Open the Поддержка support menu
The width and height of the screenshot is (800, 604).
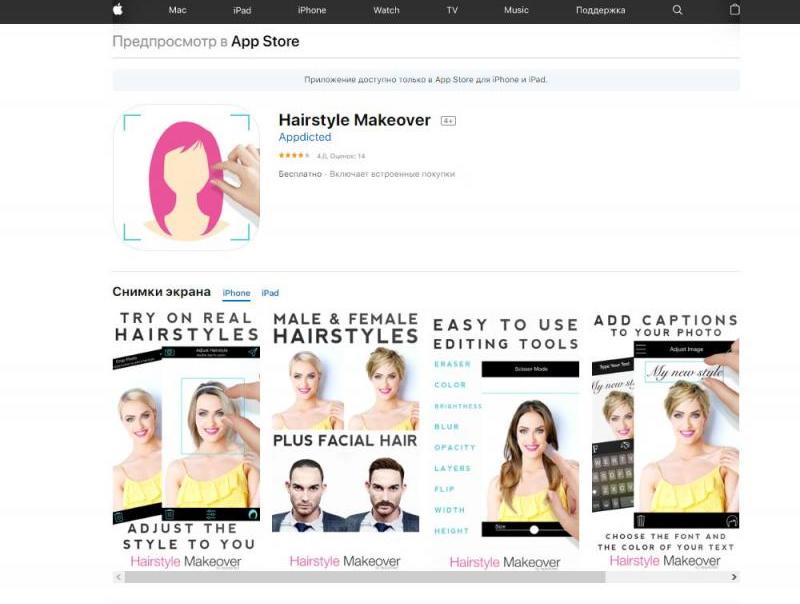click(601, 10)
